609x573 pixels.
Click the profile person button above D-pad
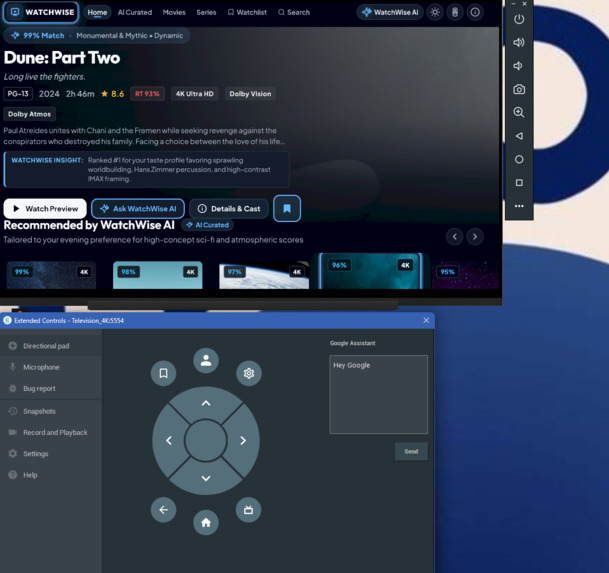pyautogui.click(x=206, y=361)
